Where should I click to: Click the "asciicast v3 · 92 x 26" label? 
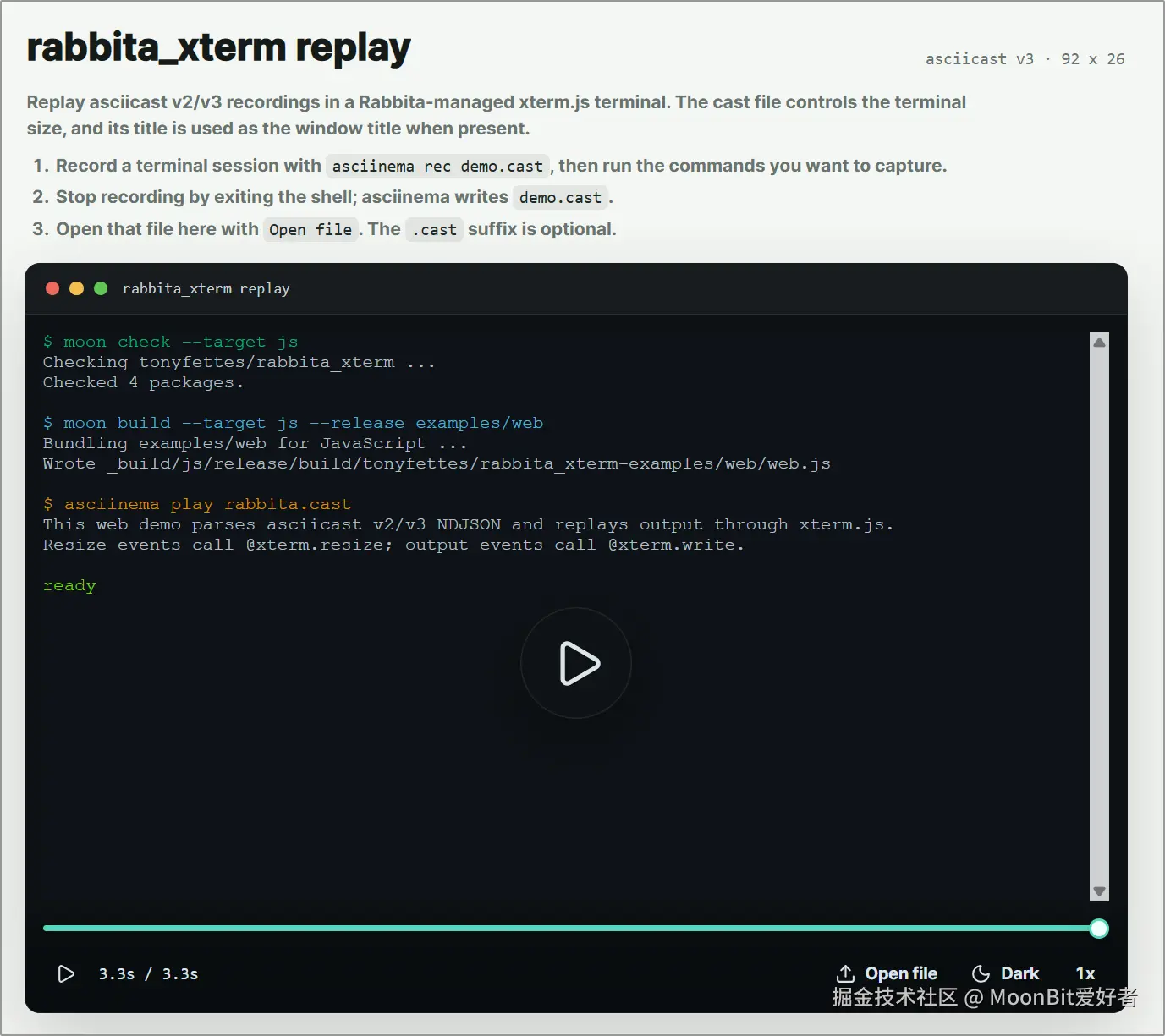1025,59
